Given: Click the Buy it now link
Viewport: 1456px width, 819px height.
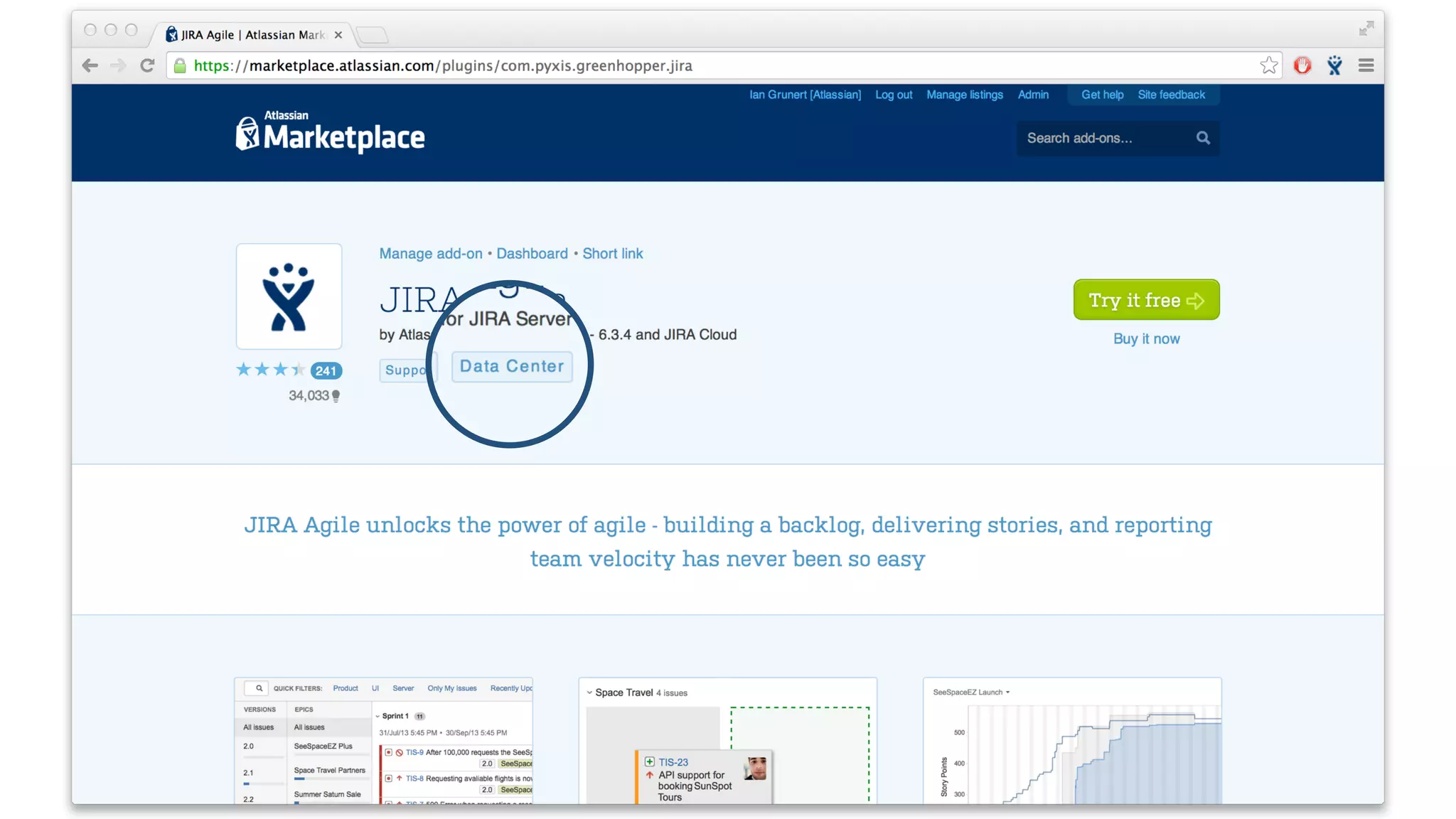Looking at the screenshot, I should pos(1146,339).
